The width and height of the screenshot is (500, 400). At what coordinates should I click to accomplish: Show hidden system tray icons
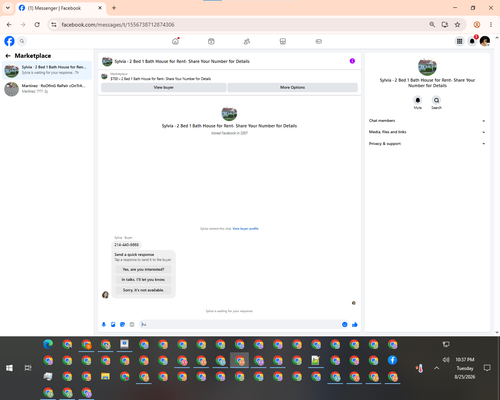(437, 368)
